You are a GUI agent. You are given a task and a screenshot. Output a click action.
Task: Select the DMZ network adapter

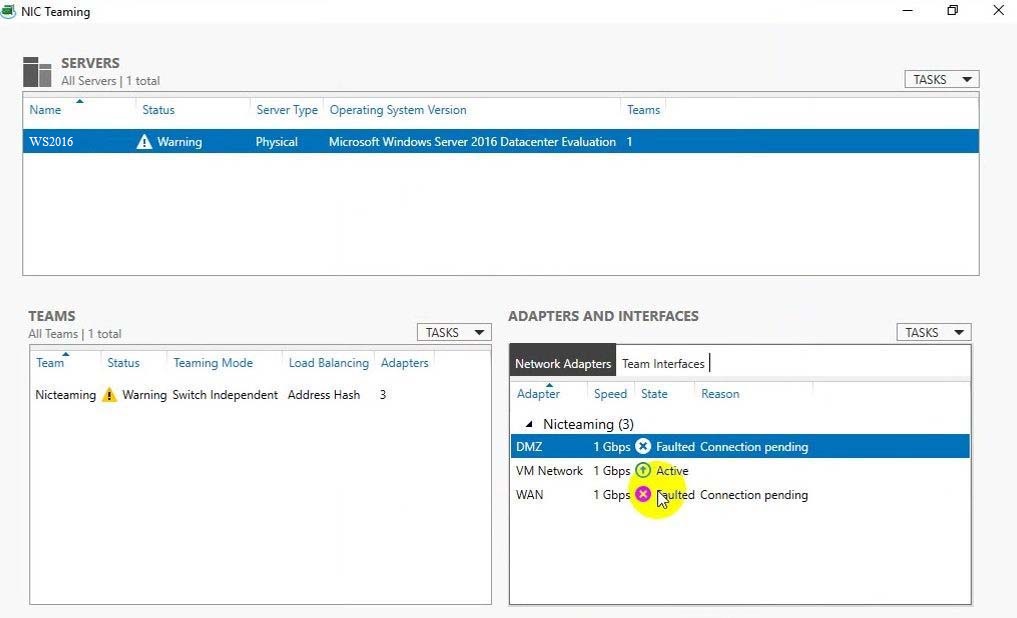click(x=529, y=446)
